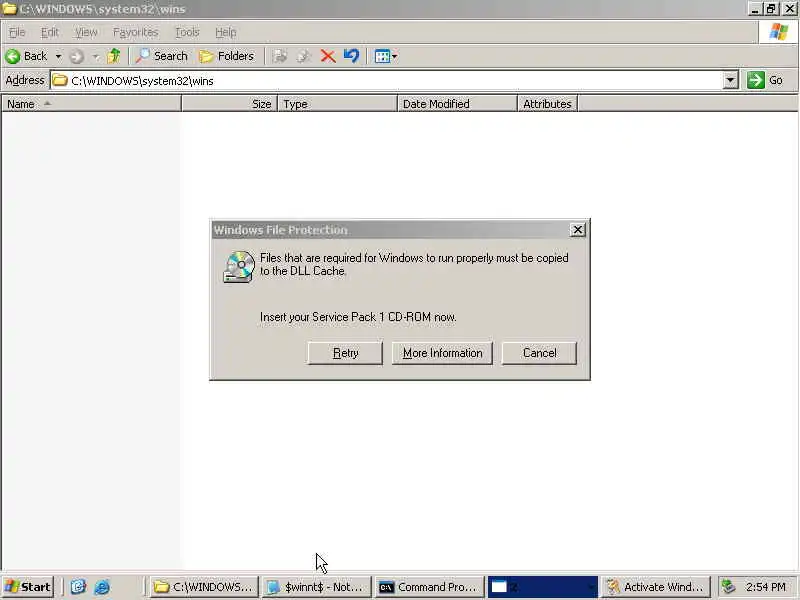Click folder icon in the title bar
800x600 pixels.
point(9,9)
